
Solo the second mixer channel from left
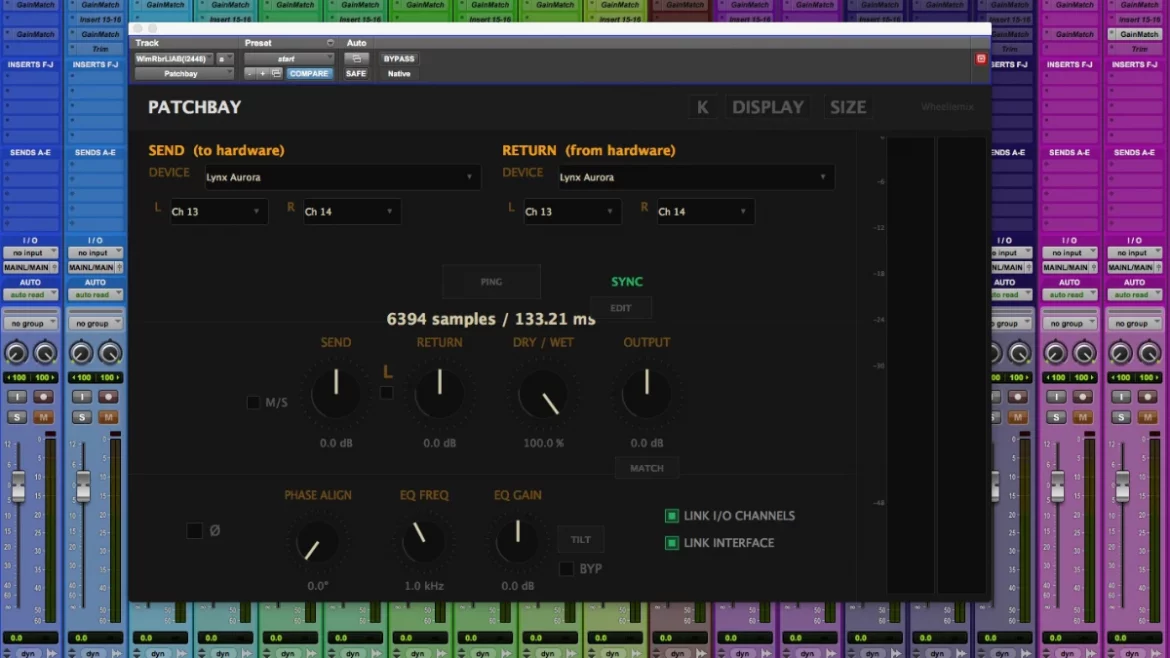pyautogui.click(x=82, y=417)
